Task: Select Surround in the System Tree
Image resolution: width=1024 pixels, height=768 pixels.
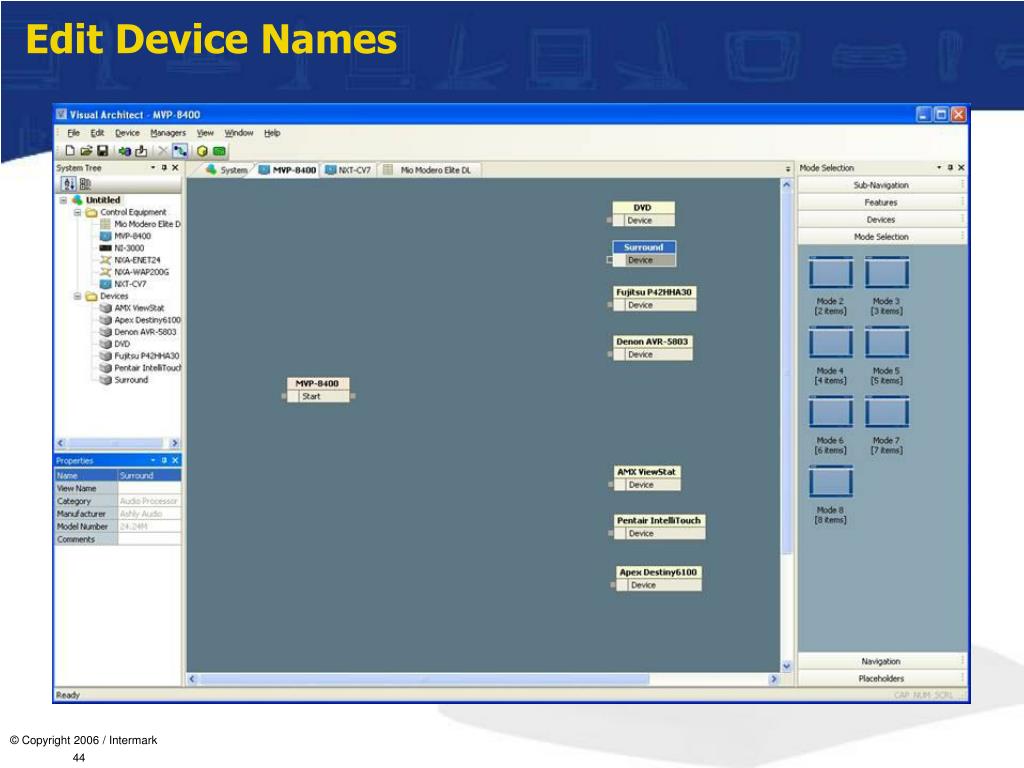Action: coord(124,379)
